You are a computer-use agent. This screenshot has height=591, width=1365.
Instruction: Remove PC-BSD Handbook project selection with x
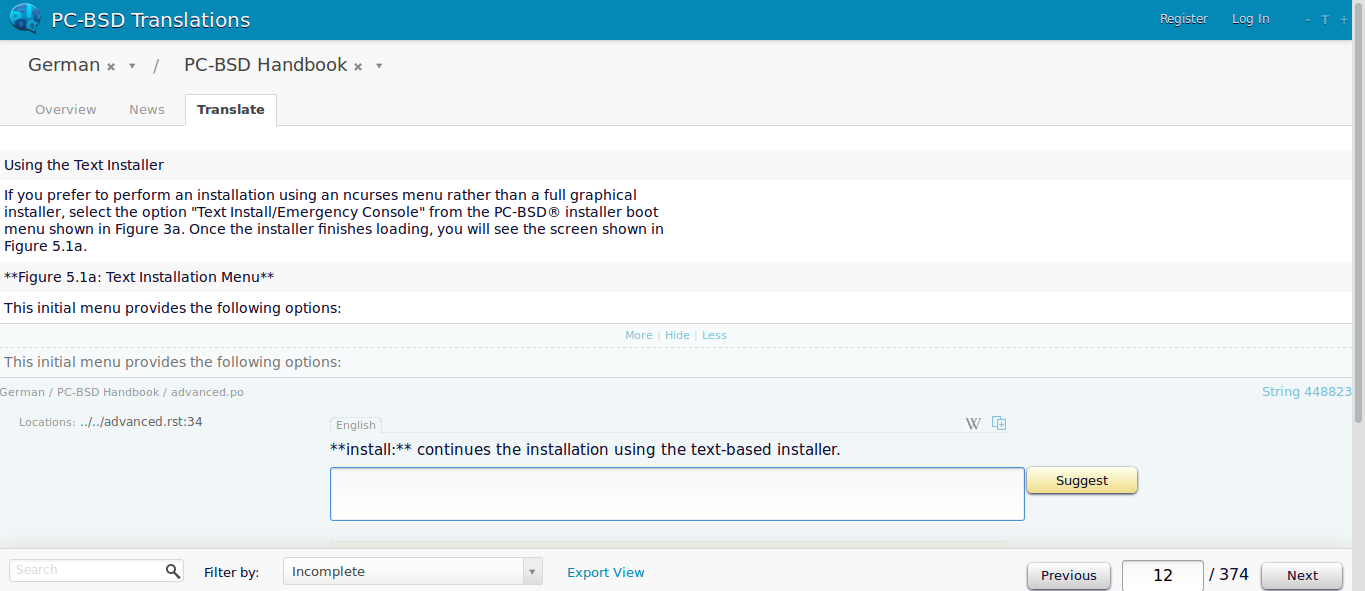[x=358, y=66]
